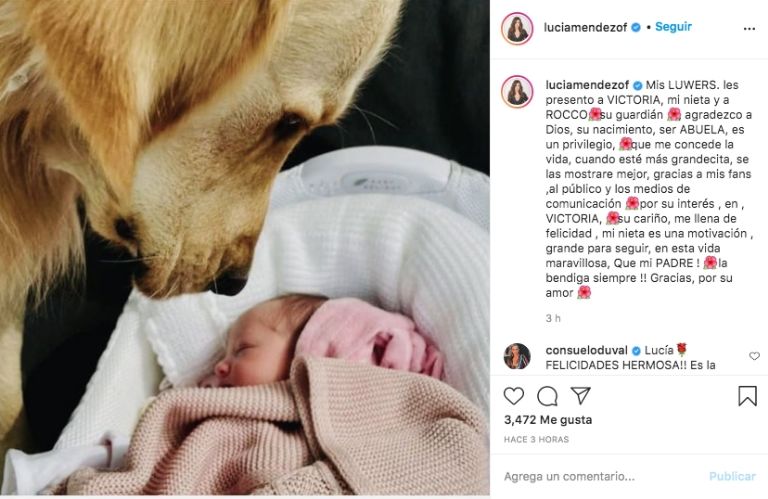Open comment speech bubble icon
Image resolution: width=768 pixels, height=499 pixels.
coord(547,396)
